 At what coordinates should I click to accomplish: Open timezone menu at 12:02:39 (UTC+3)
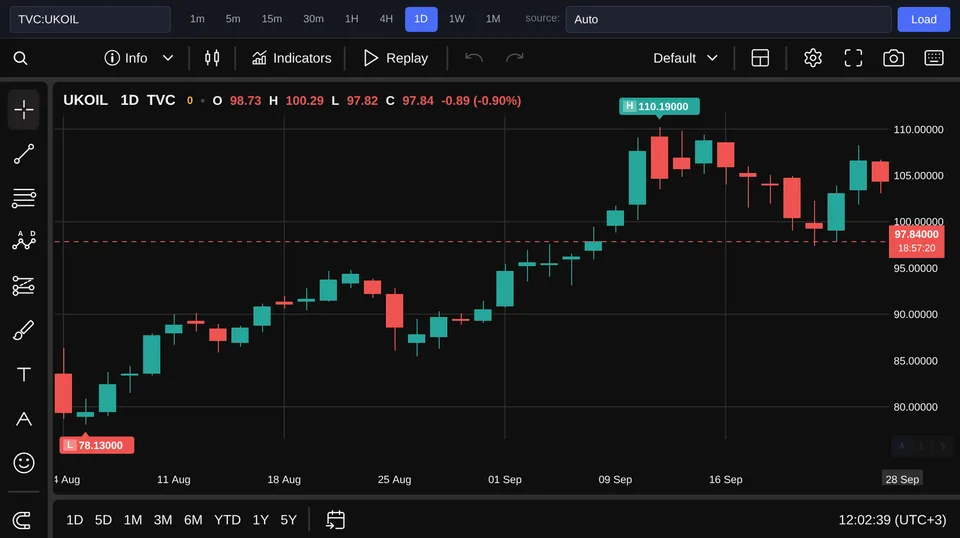892,520
